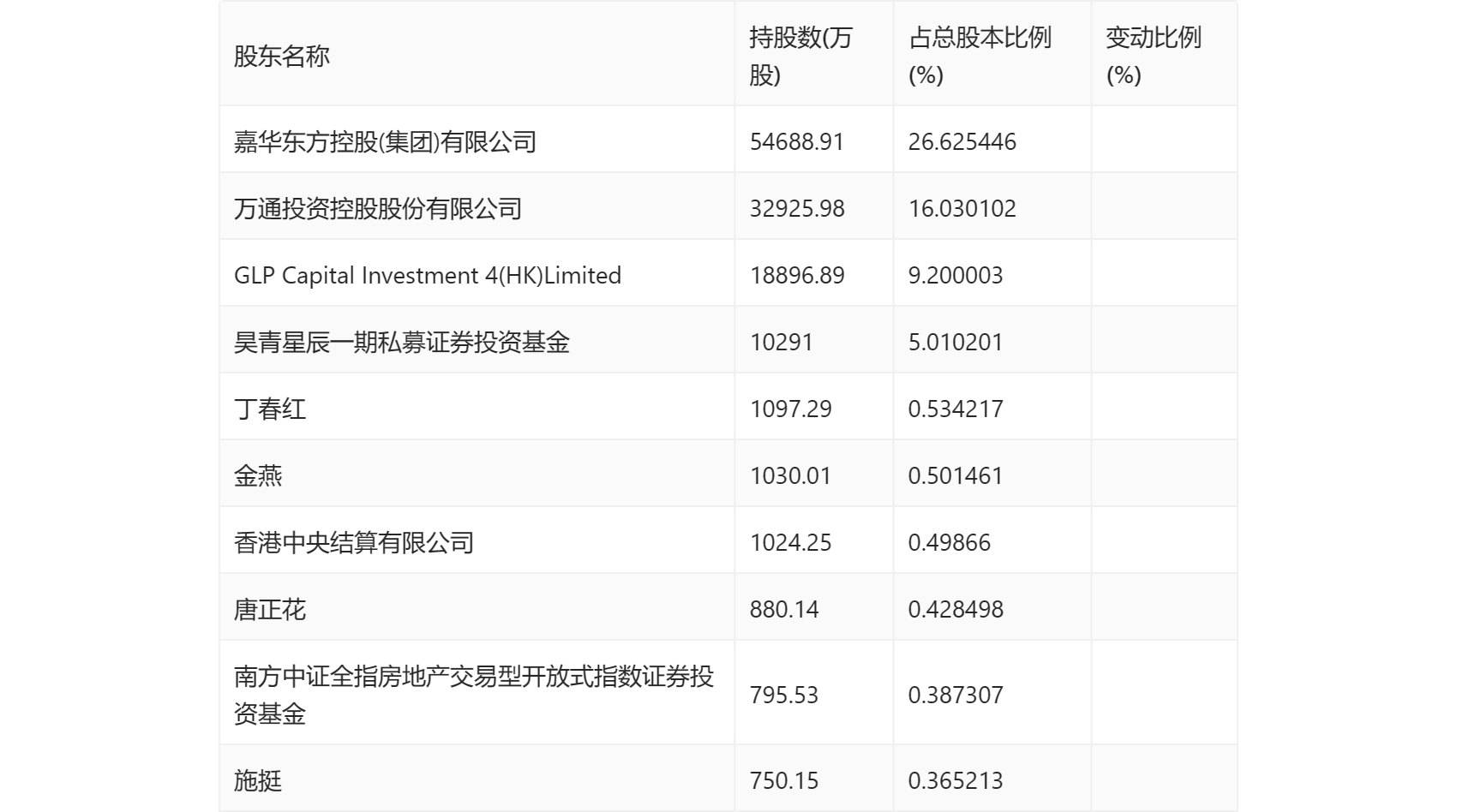Select 万通投资控股股份有限公司 cell
This screenshot has height=812, width=1457.
378,209
